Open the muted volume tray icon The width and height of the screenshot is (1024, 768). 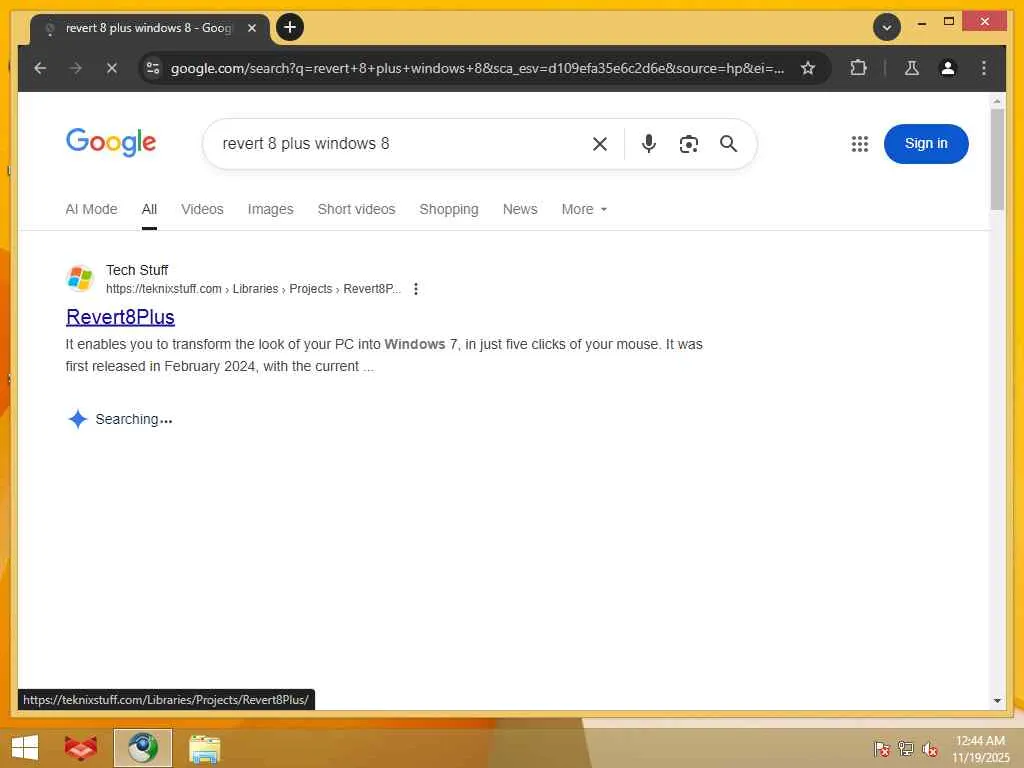(929, 748)
